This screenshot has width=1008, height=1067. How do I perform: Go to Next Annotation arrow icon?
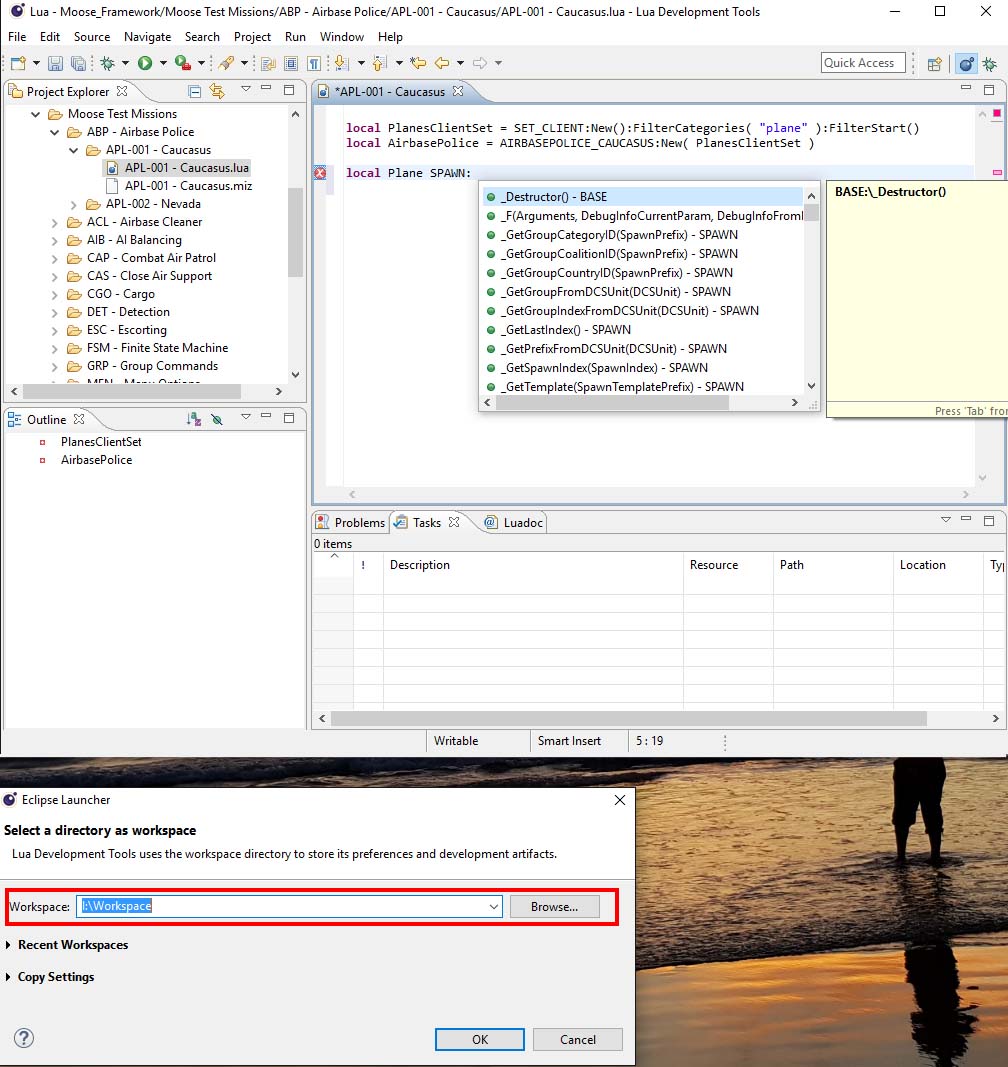[x=342, y=63]
